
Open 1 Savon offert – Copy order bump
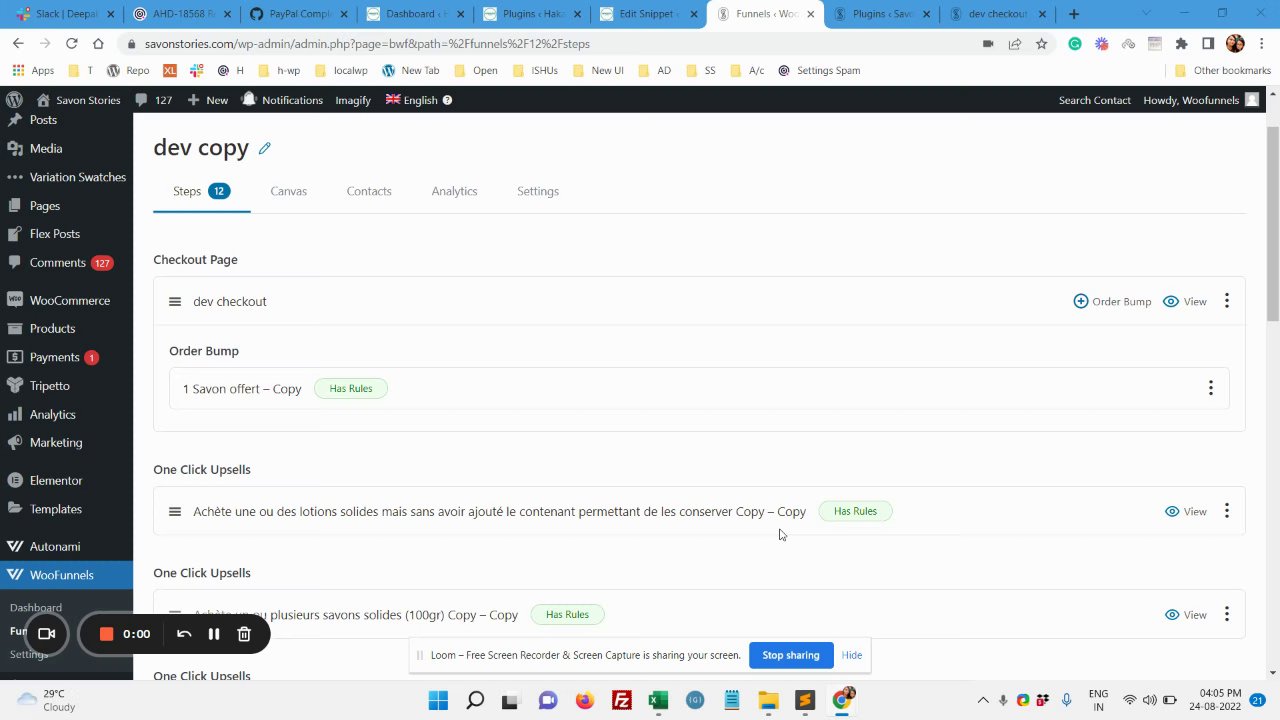(242, 388)
